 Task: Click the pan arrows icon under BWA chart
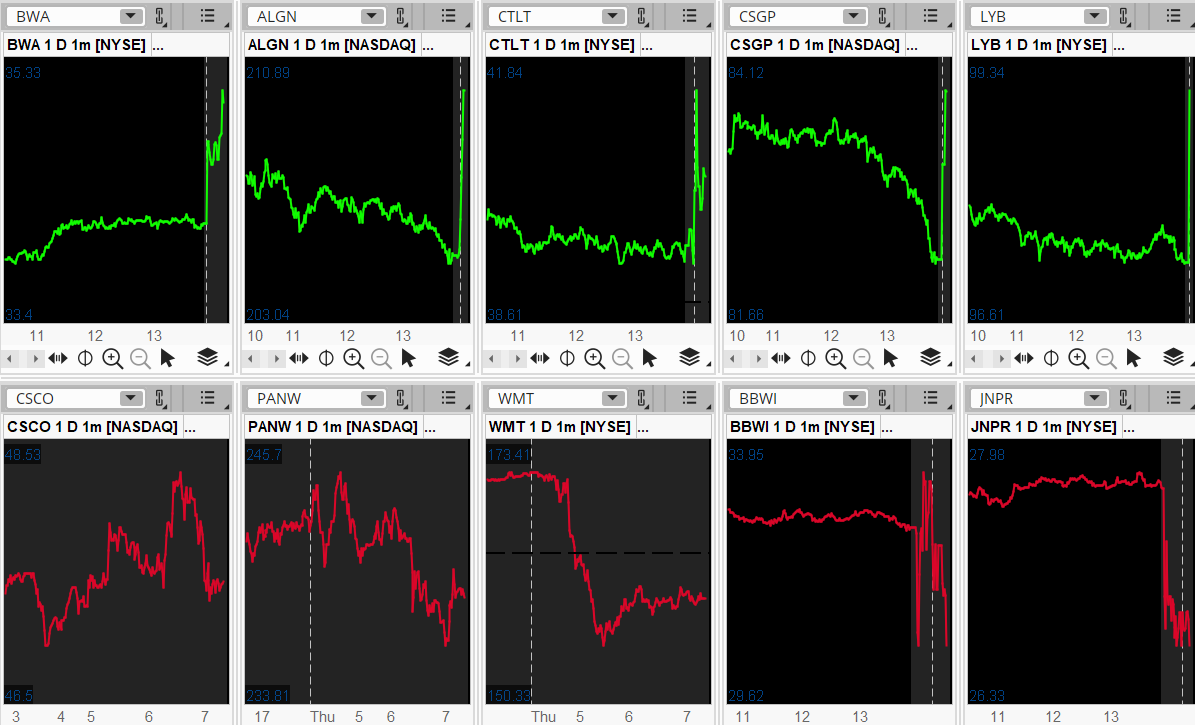(58, 358)
